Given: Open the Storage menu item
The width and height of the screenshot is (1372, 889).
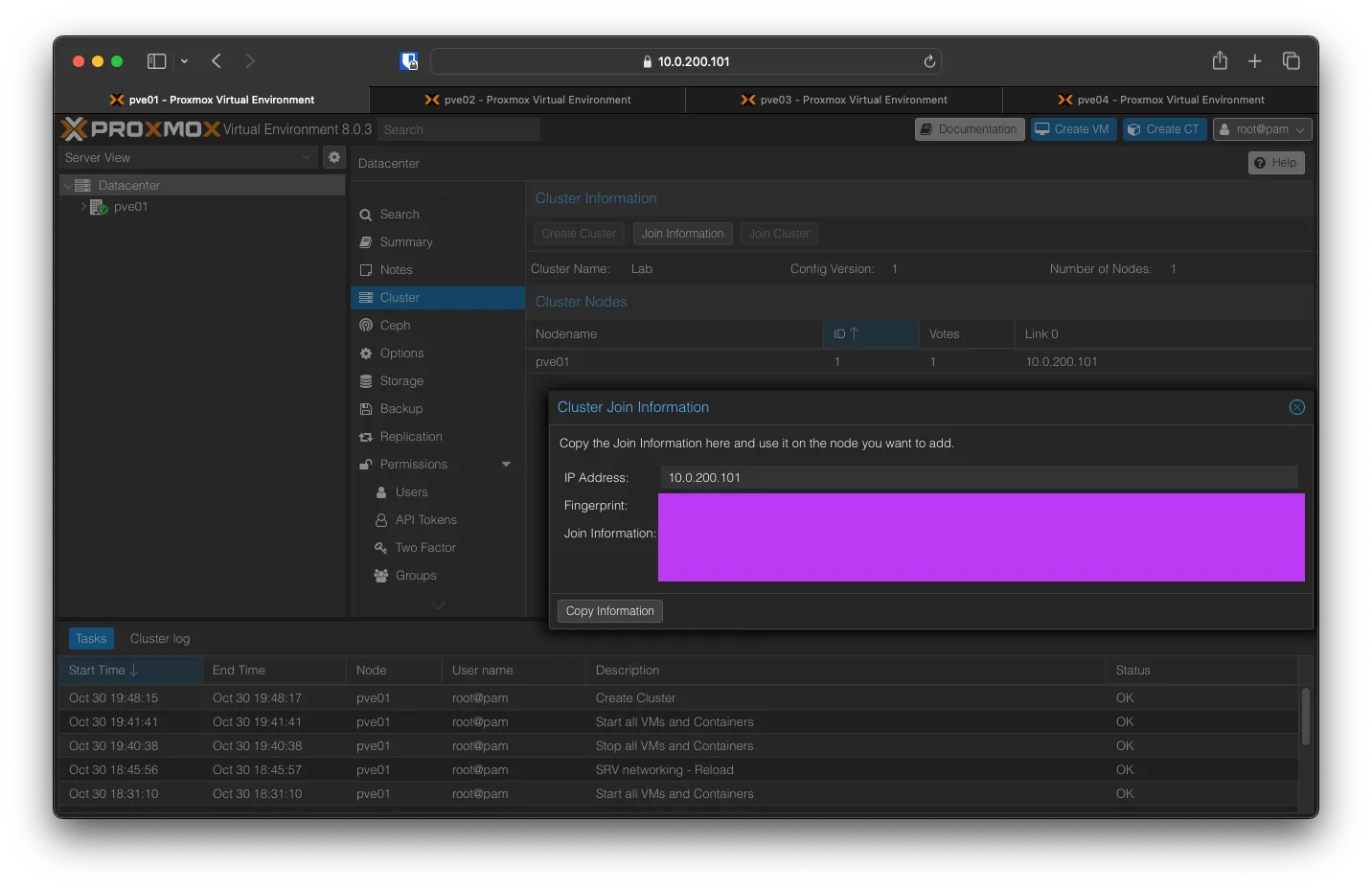Looking at the screenshot, I should pos(438,381).
